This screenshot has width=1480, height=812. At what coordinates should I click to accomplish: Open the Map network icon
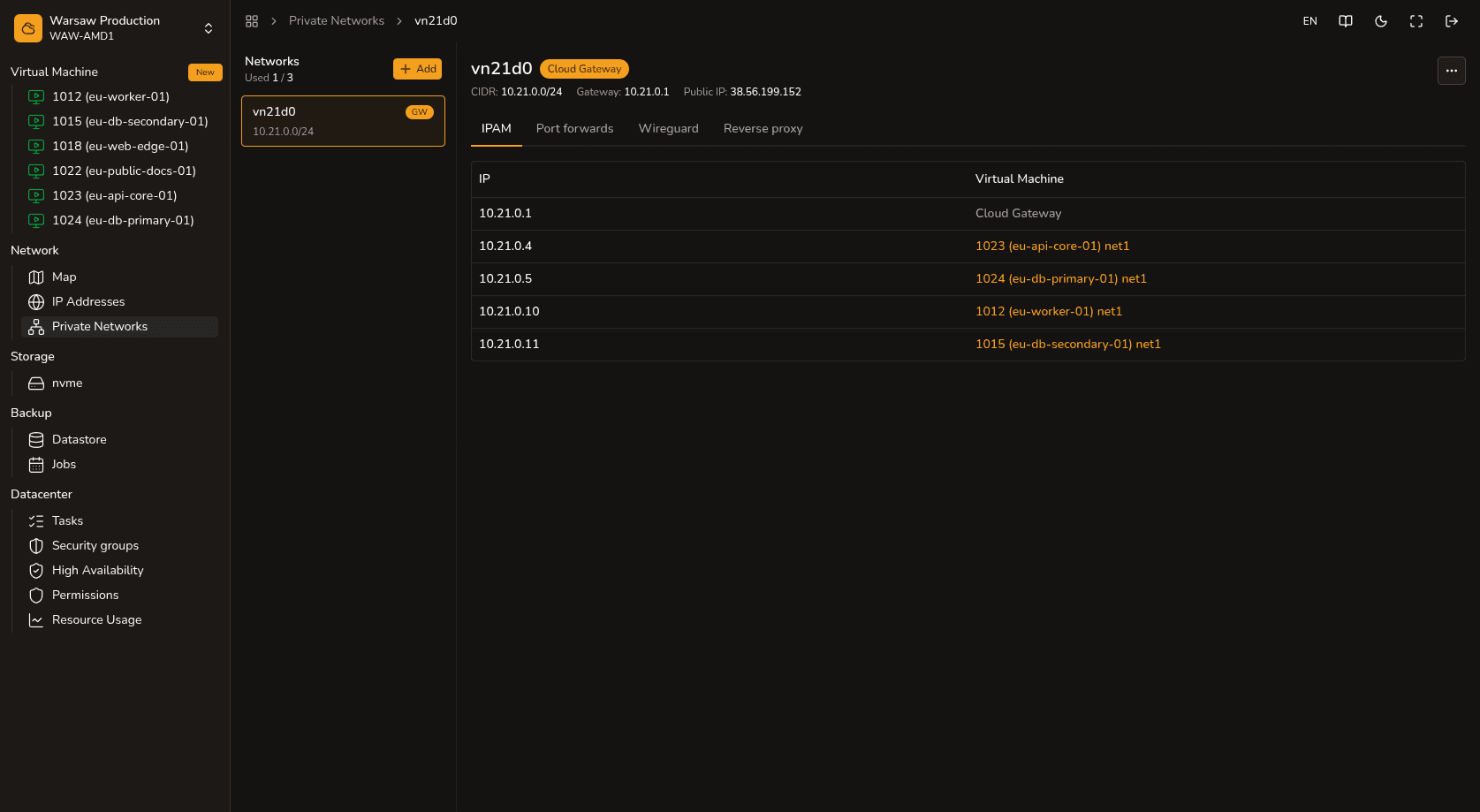[x=36, y=277]
